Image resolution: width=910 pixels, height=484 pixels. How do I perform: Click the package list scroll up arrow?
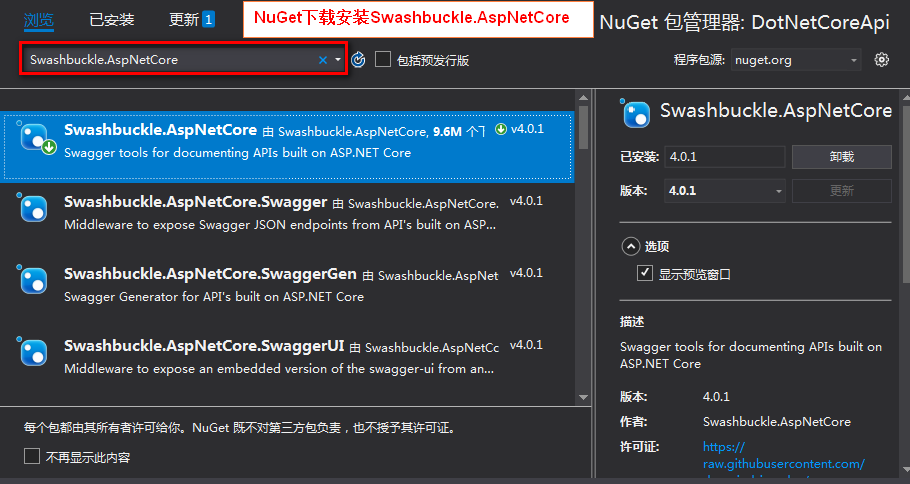pos(583,97)
